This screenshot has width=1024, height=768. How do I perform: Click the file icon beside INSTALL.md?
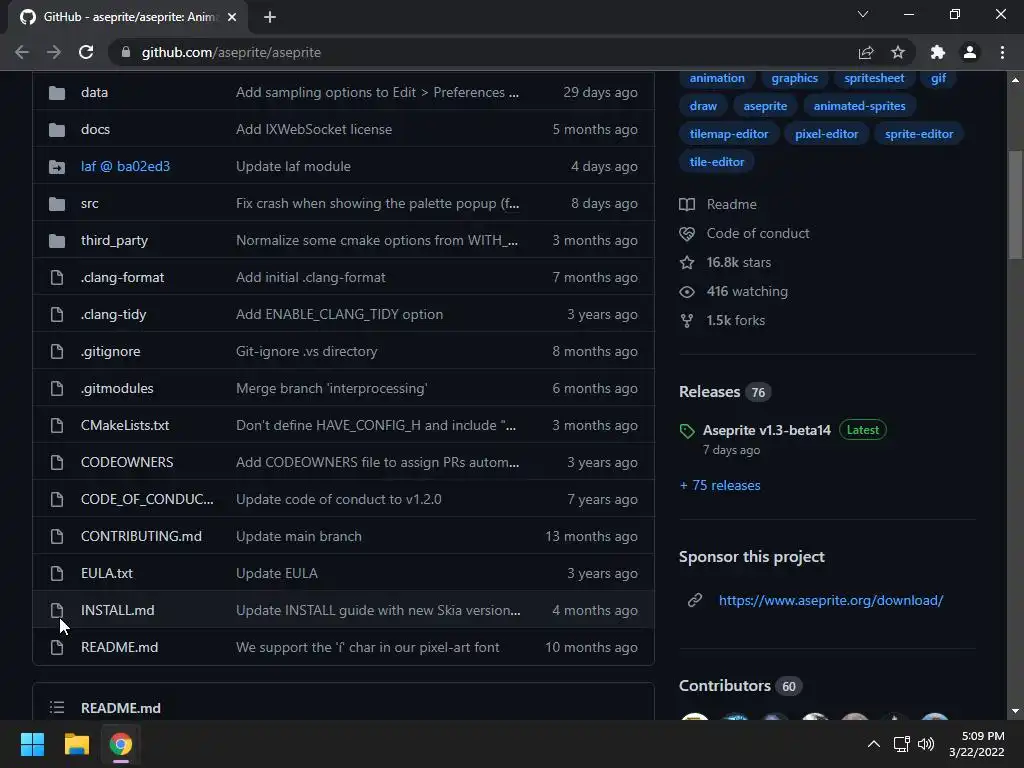[57, 610]
